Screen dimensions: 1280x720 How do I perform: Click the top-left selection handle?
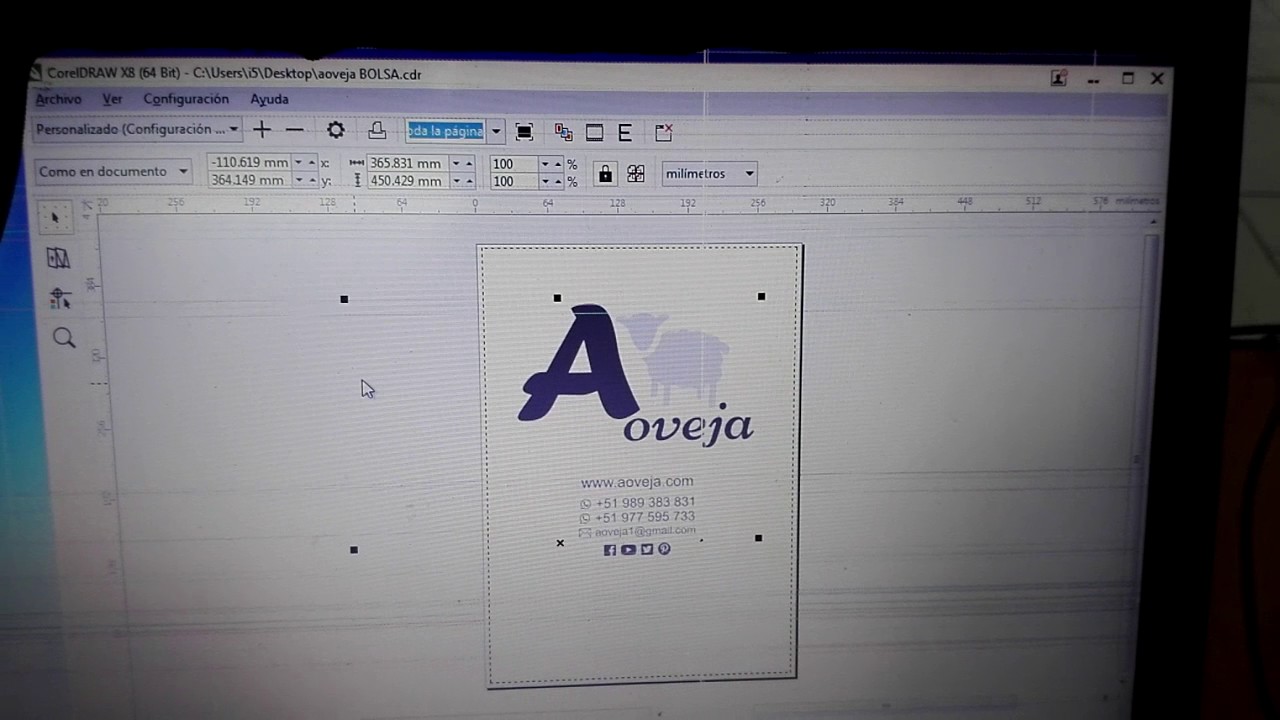tap(344, 299)
